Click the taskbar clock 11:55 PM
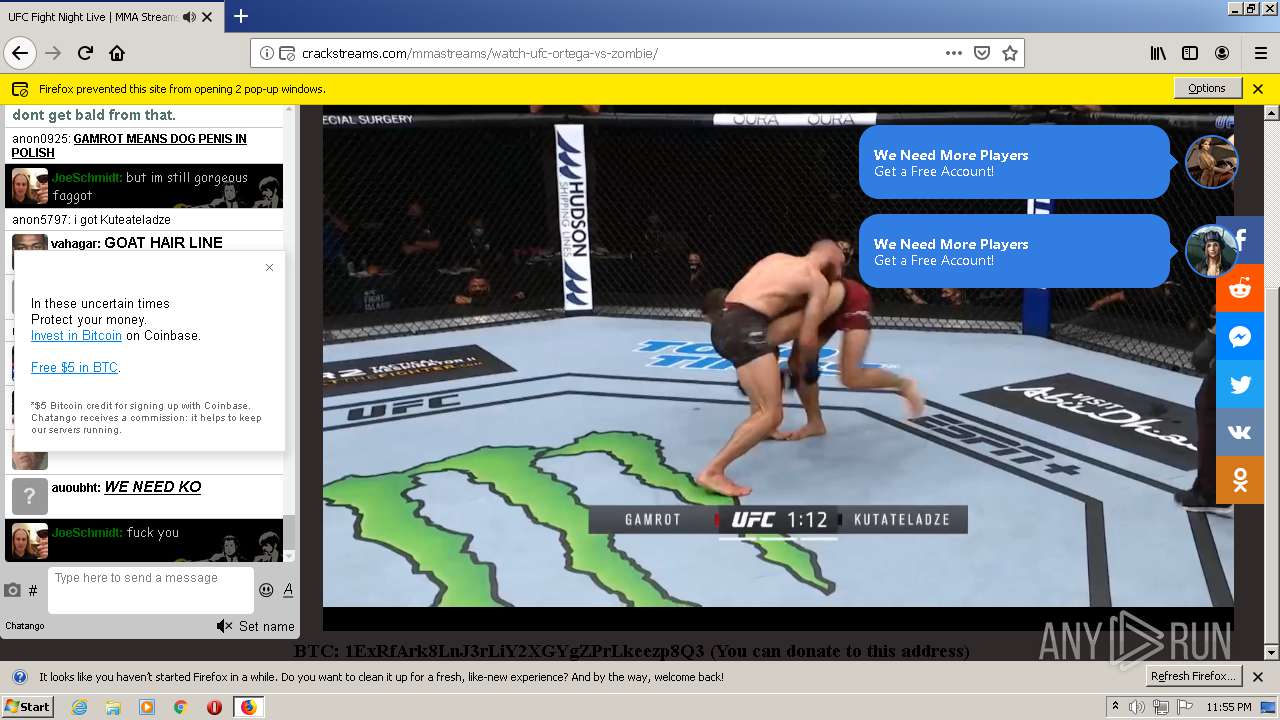 click(x=1229, y=707)
